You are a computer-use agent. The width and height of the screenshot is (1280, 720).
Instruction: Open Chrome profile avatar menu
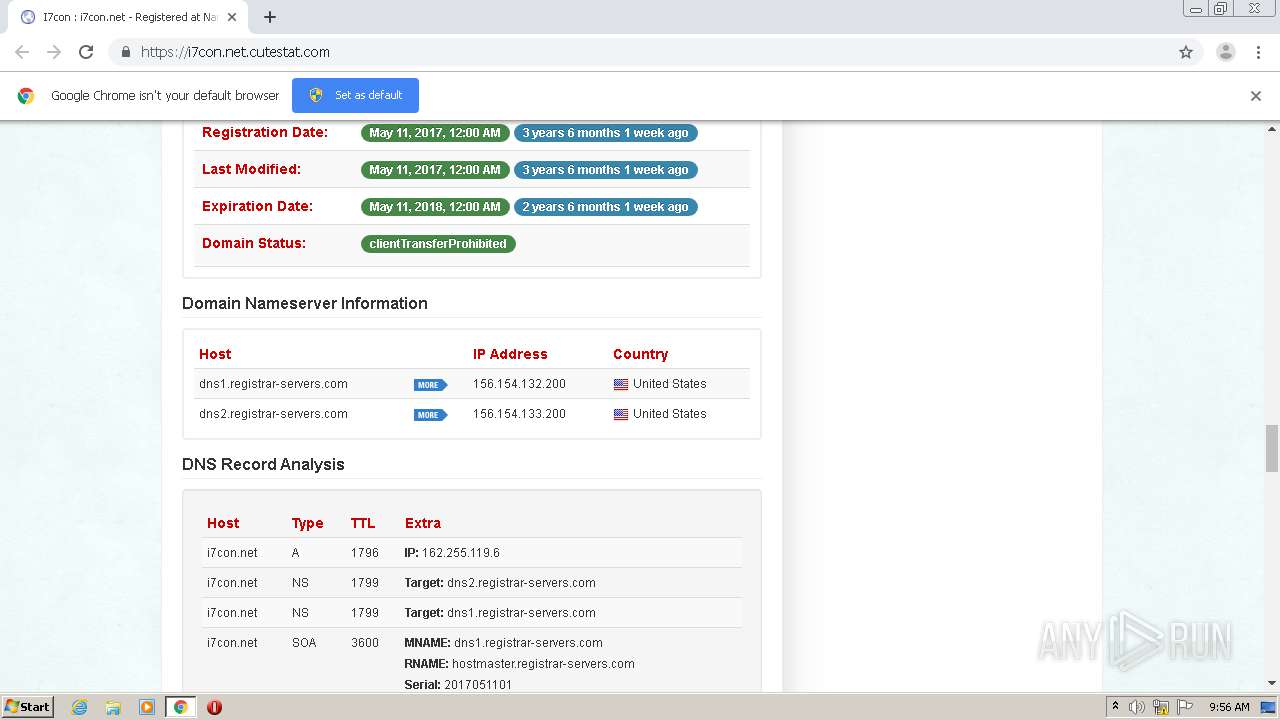(x=1225, y=52)
